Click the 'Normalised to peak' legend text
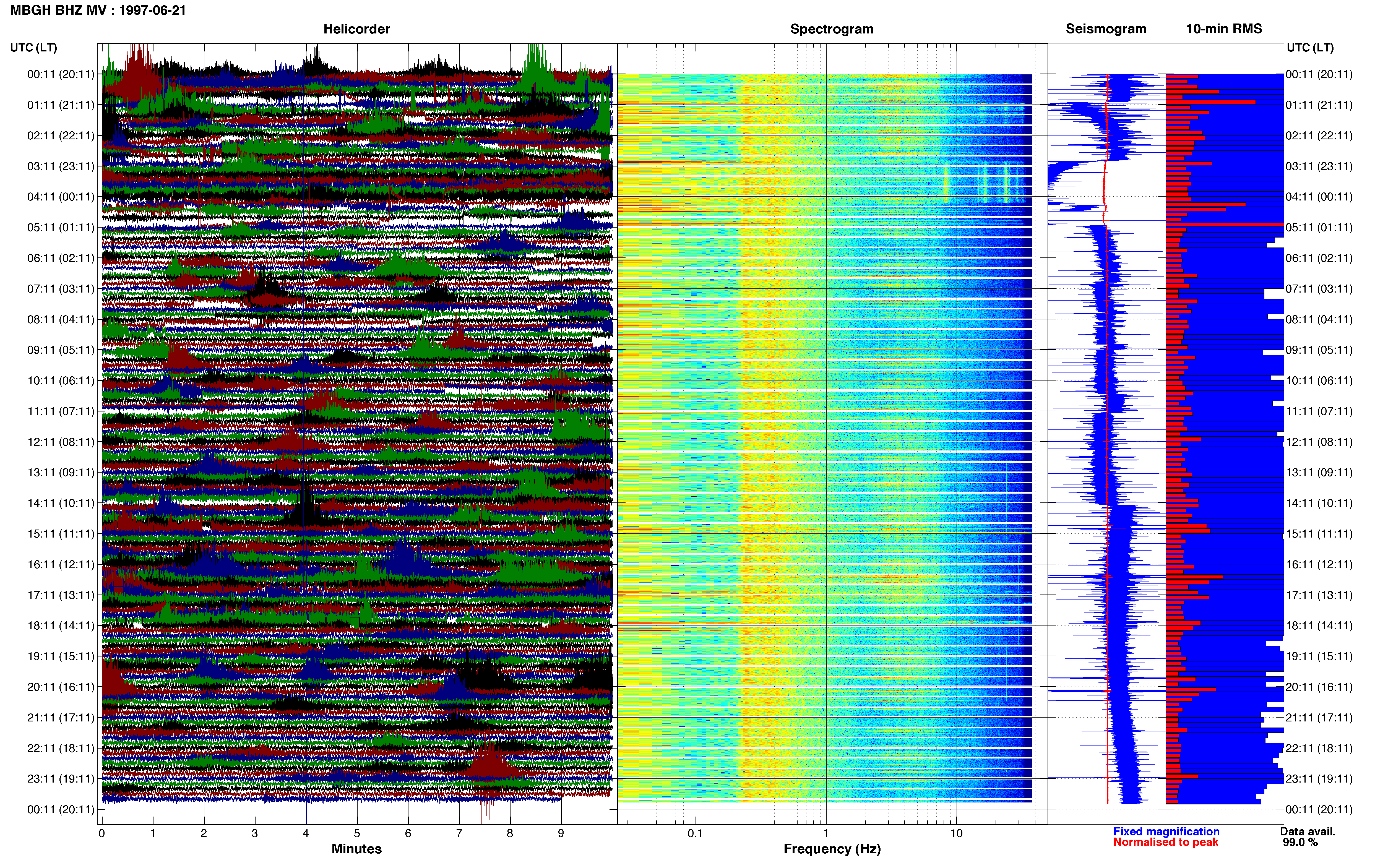 (1166, 843)
